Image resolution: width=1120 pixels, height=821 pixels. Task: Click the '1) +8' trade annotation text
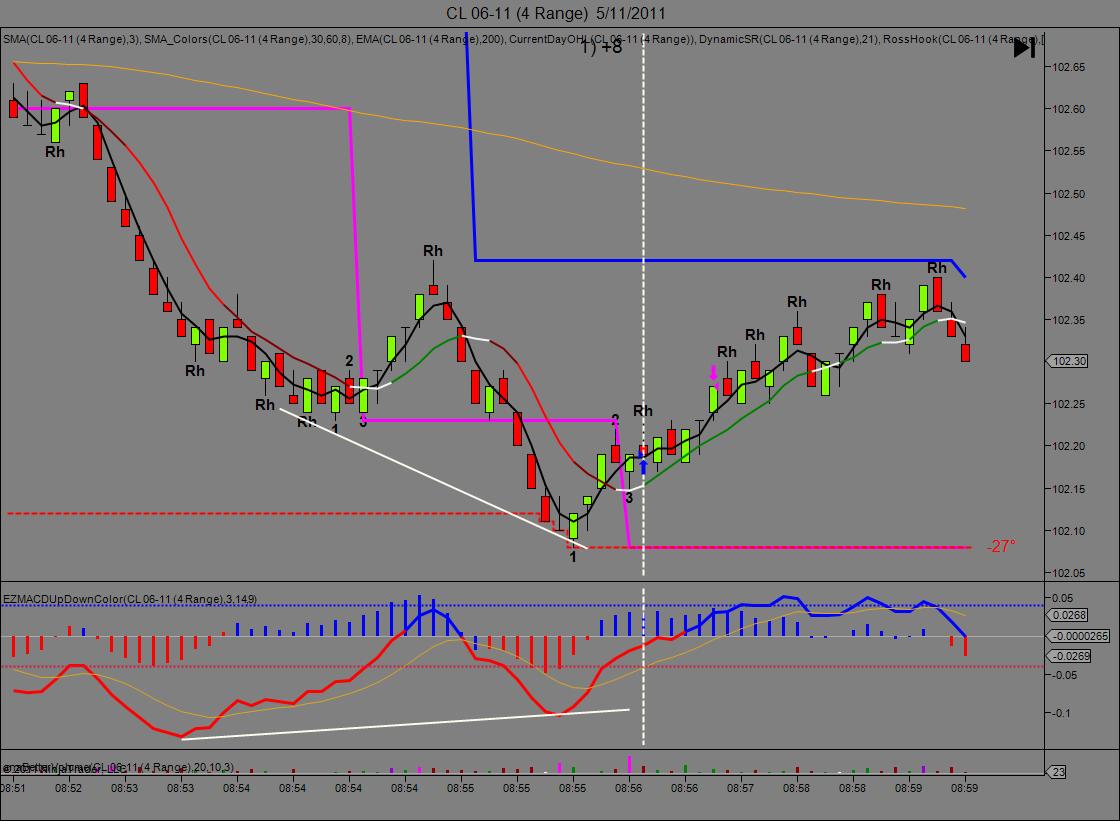point(601,48)
